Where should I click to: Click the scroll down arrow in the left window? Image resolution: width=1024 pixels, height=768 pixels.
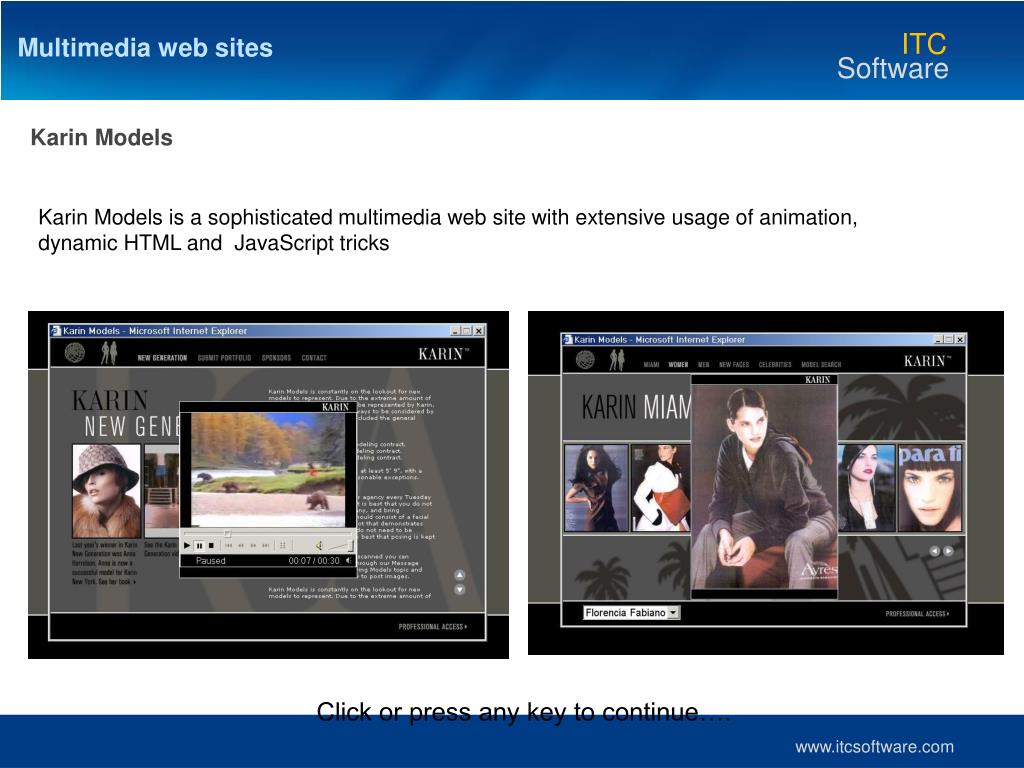[x=460, y=589]
